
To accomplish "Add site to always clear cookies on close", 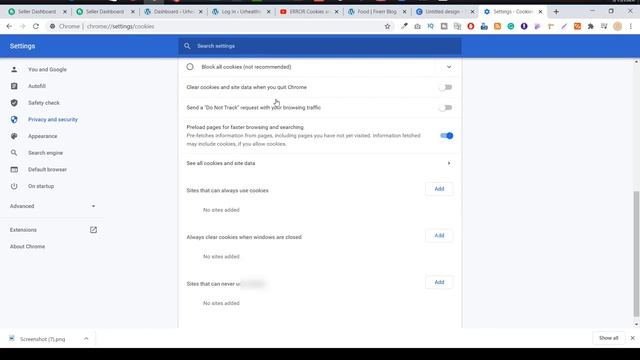I will (439, 236).
